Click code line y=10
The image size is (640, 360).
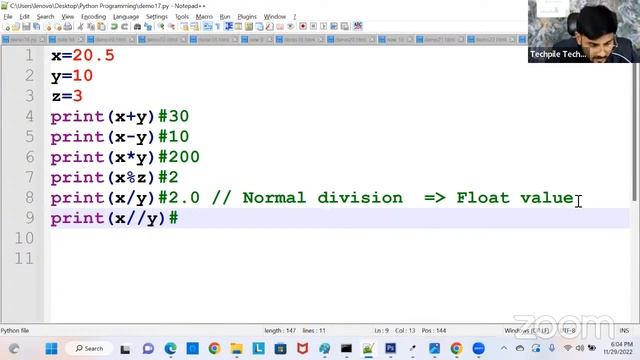coord(72,76)
